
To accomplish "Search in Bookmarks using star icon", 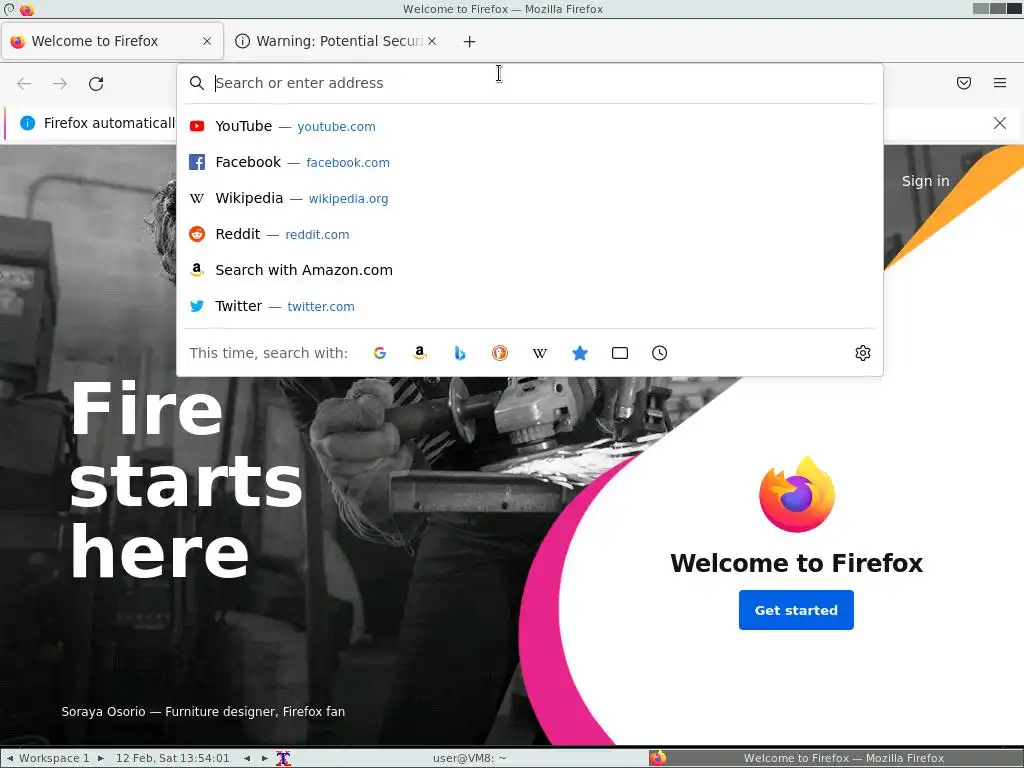I will [x=580, y=353].
